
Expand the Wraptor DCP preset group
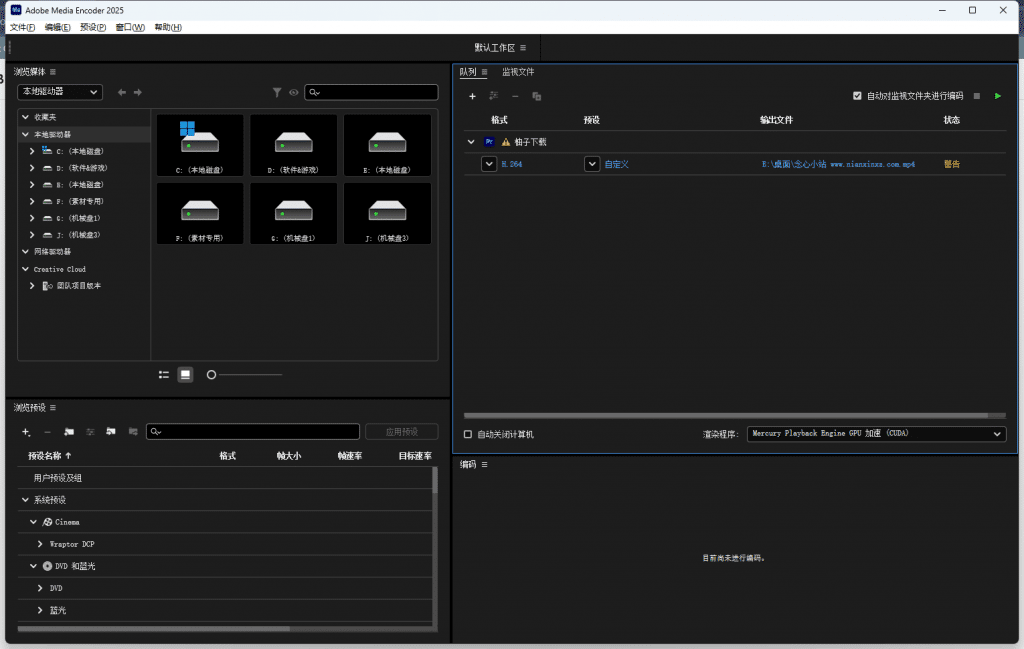[x=40, y=544]
